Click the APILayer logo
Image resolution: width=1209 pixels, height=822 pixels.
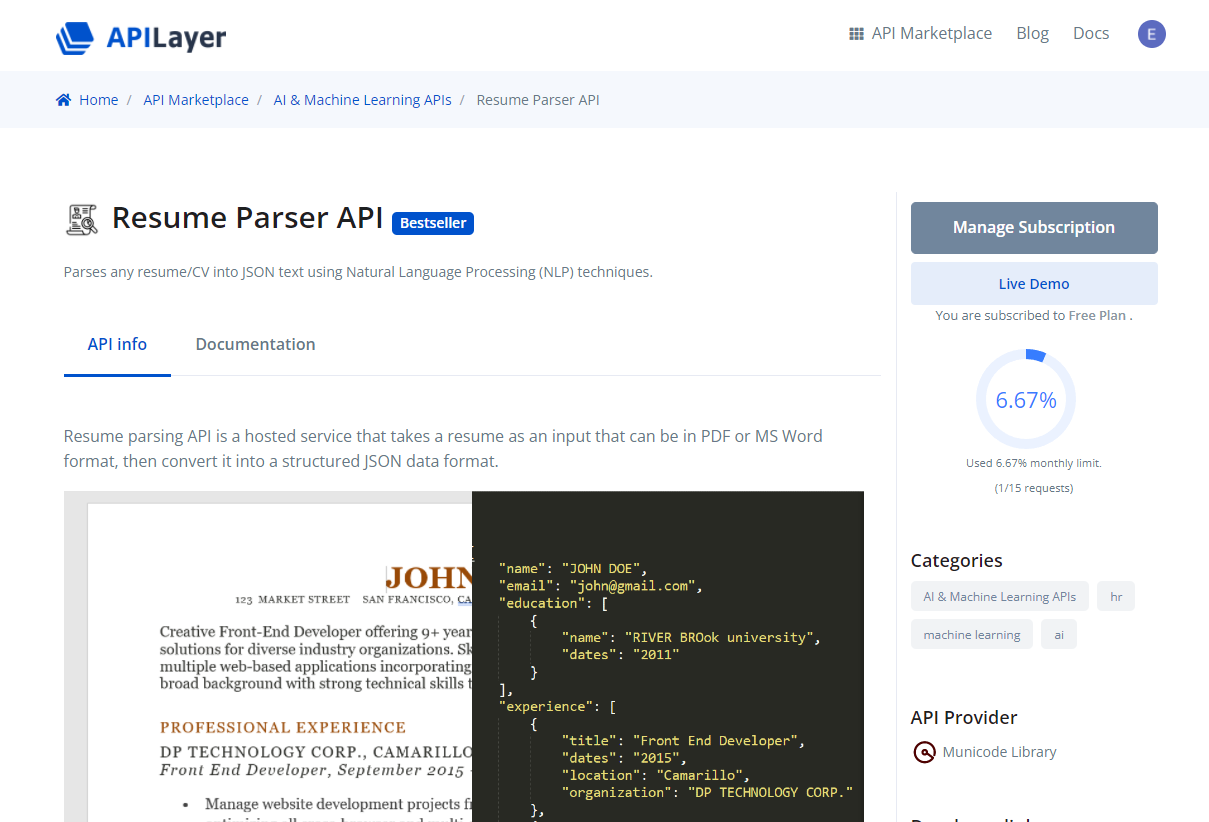pos(141,38)
